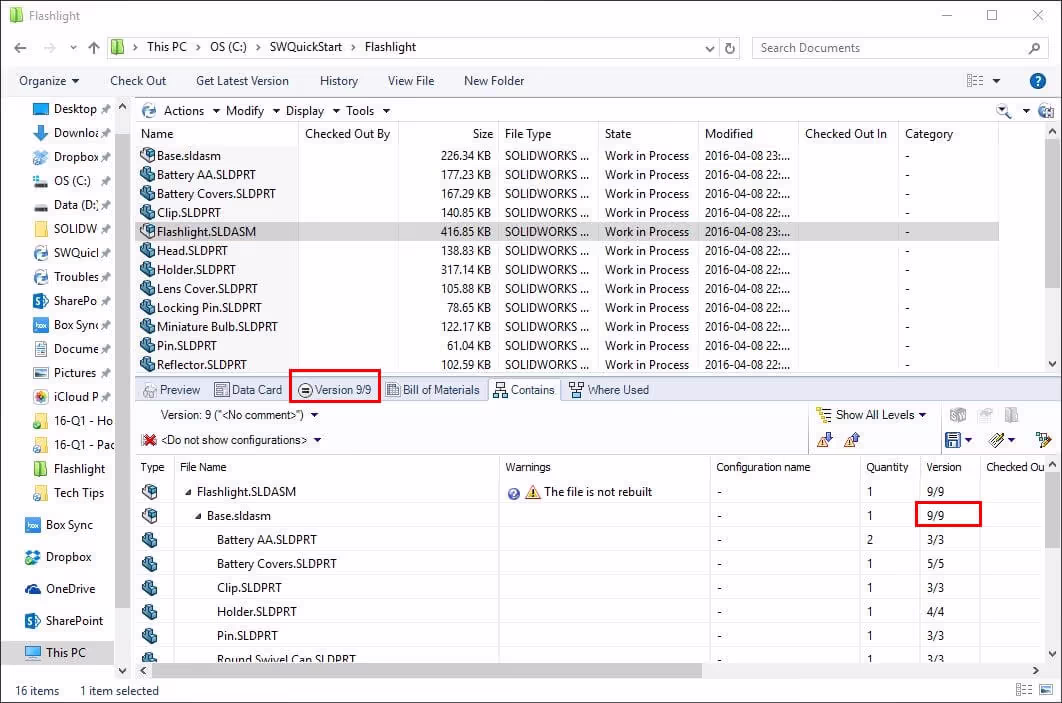Viewport: 1062px width, 703px height.
Task: Open the address bar history dropdown arrow
Action: click(709, 48)
